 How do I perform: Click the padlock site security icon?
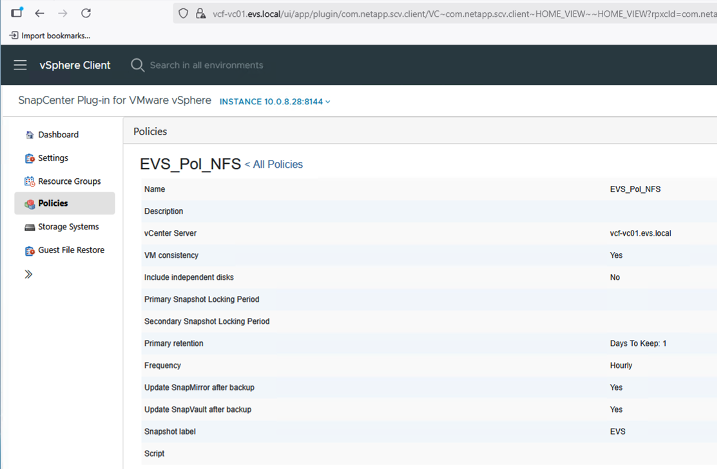coord(200,14)
